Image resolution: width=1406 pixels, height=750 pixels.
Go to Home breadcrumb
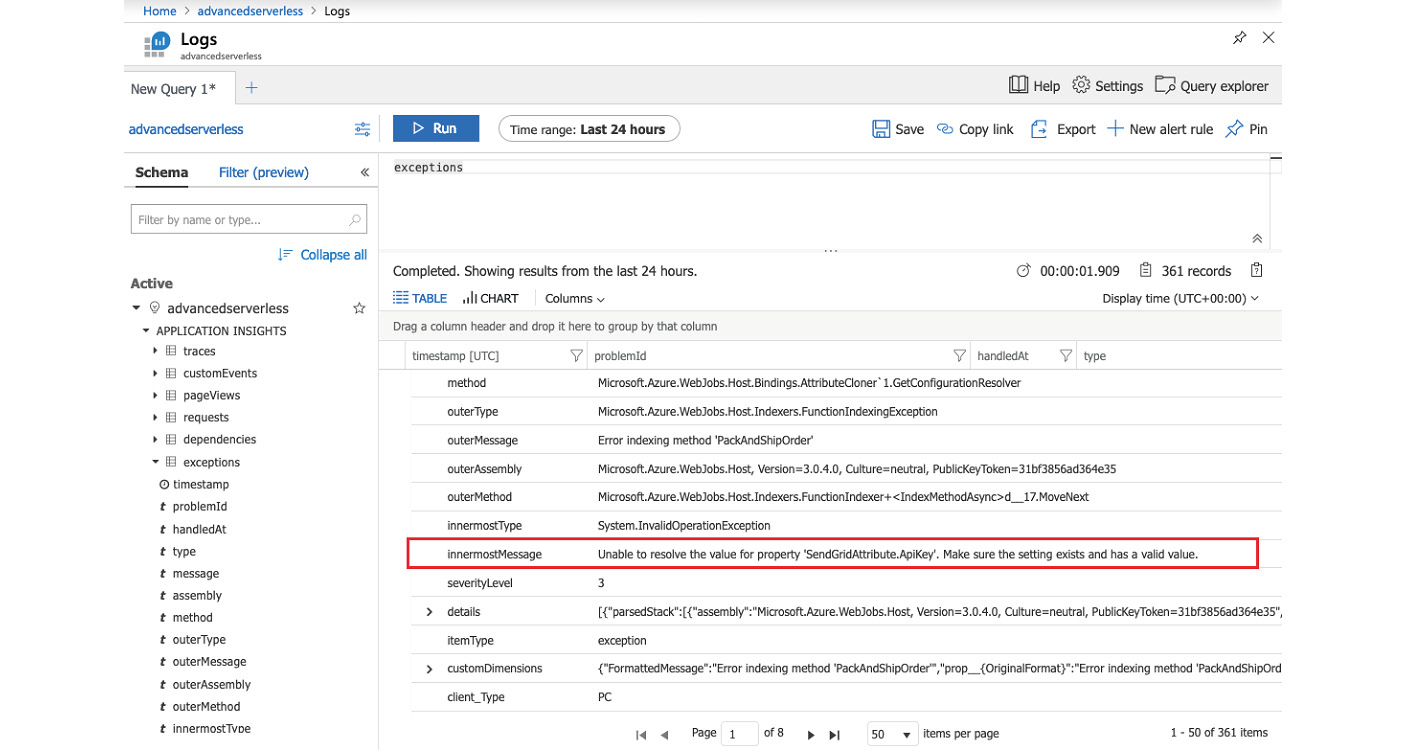160,11
